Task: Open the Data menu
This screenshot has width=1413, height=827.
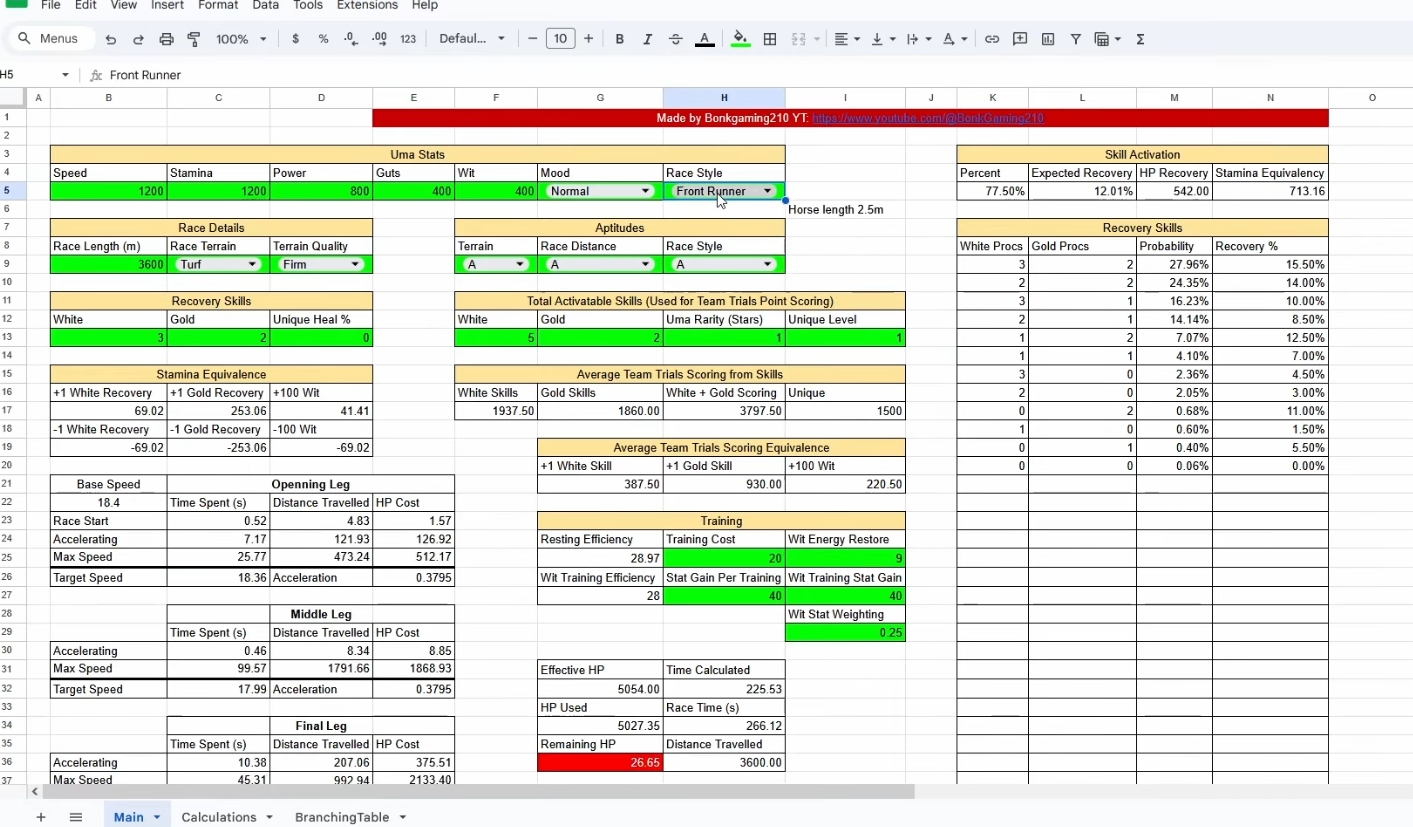Action: [x=266, y=5]
